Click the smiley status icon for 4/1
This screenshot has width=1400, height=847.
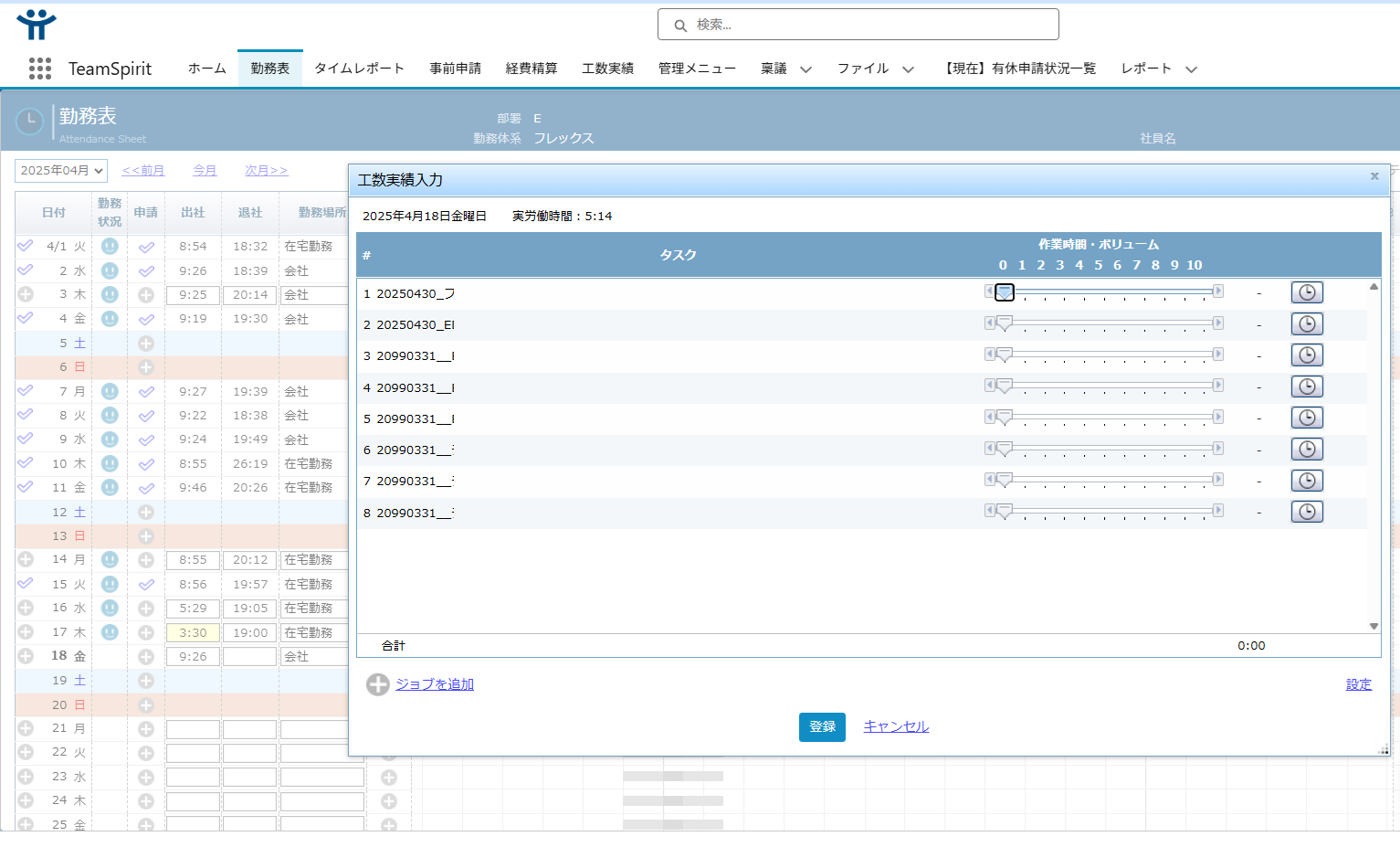point(110,247)
